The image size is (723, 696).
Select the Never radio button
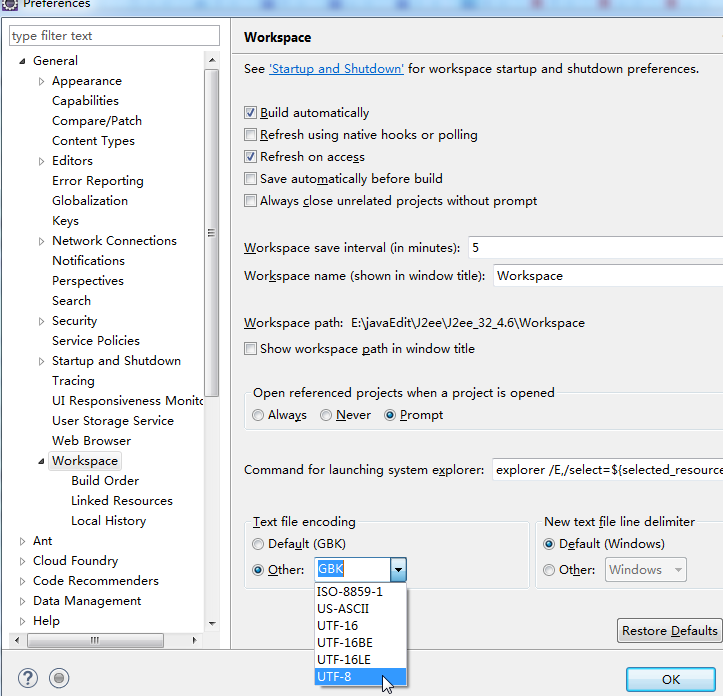coord(326,415)
